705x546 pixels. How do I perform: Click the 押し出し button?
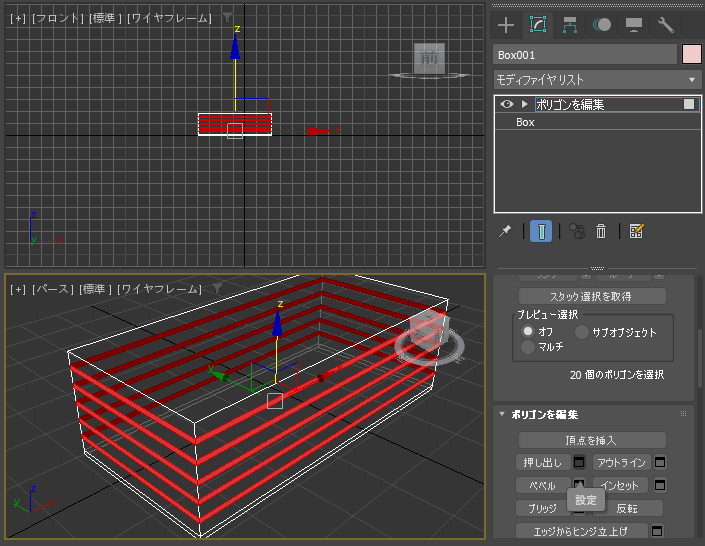pyautogui.click(x=543, y=462)
